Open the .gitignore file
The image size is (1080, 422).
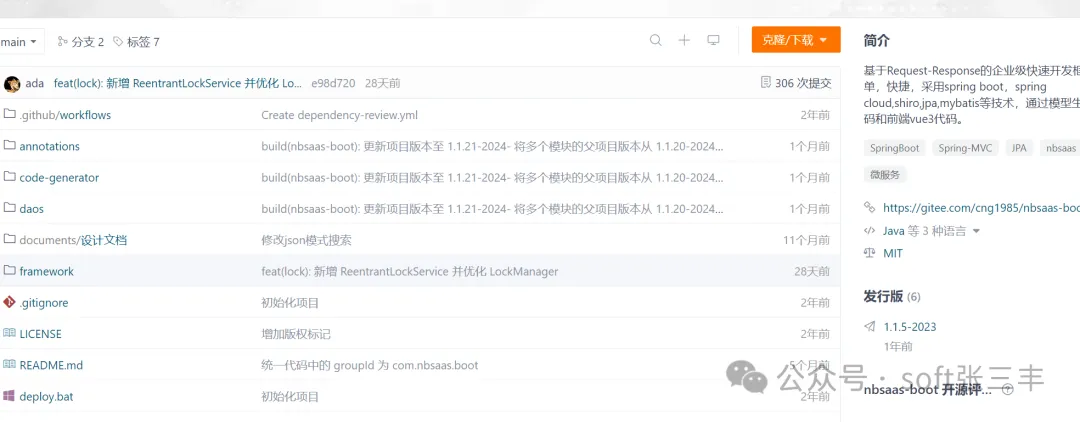[43, 303]
